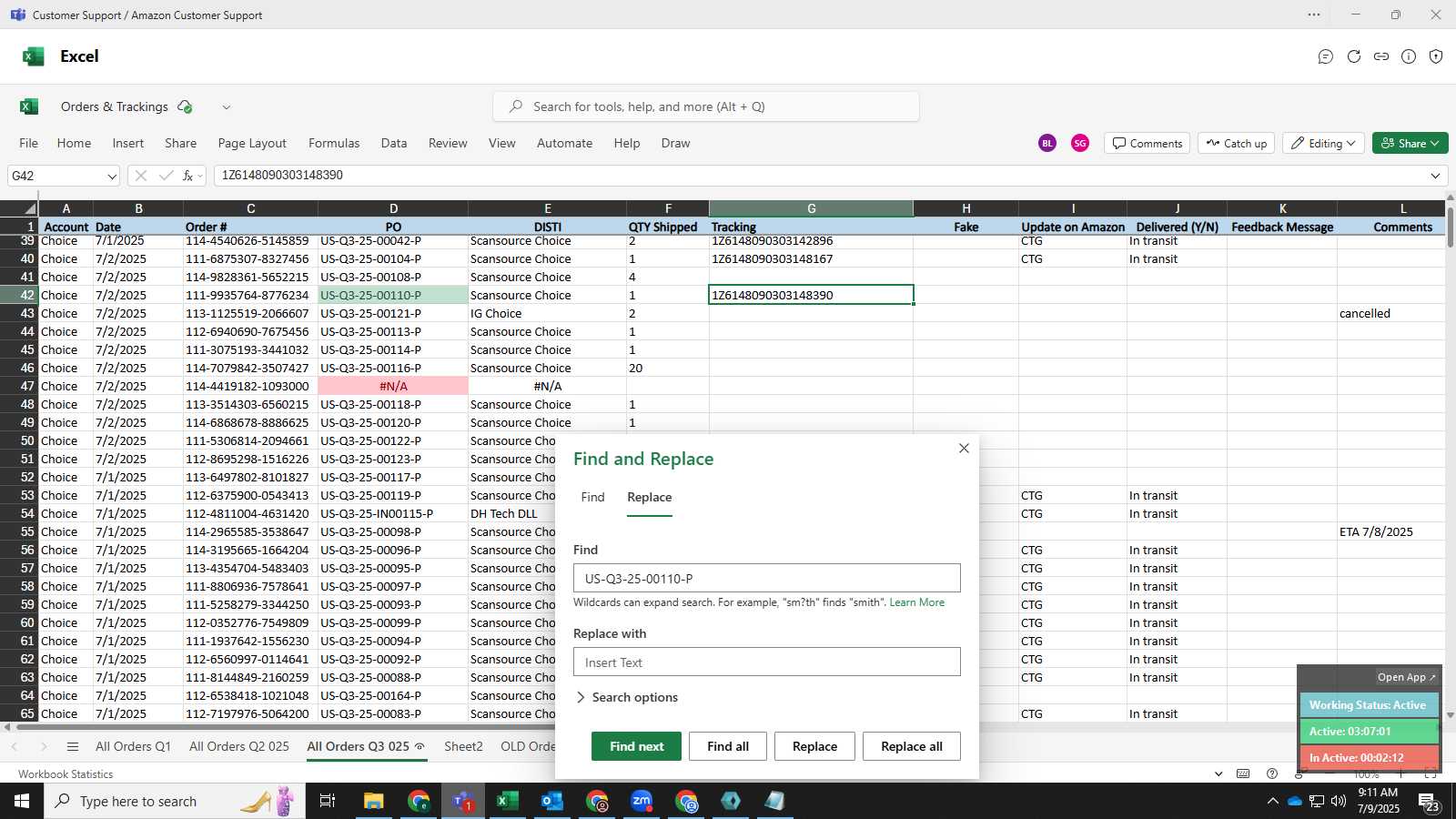Open the notifications action center
This screenshot has height=819, width=1456.
(1429, 803)
